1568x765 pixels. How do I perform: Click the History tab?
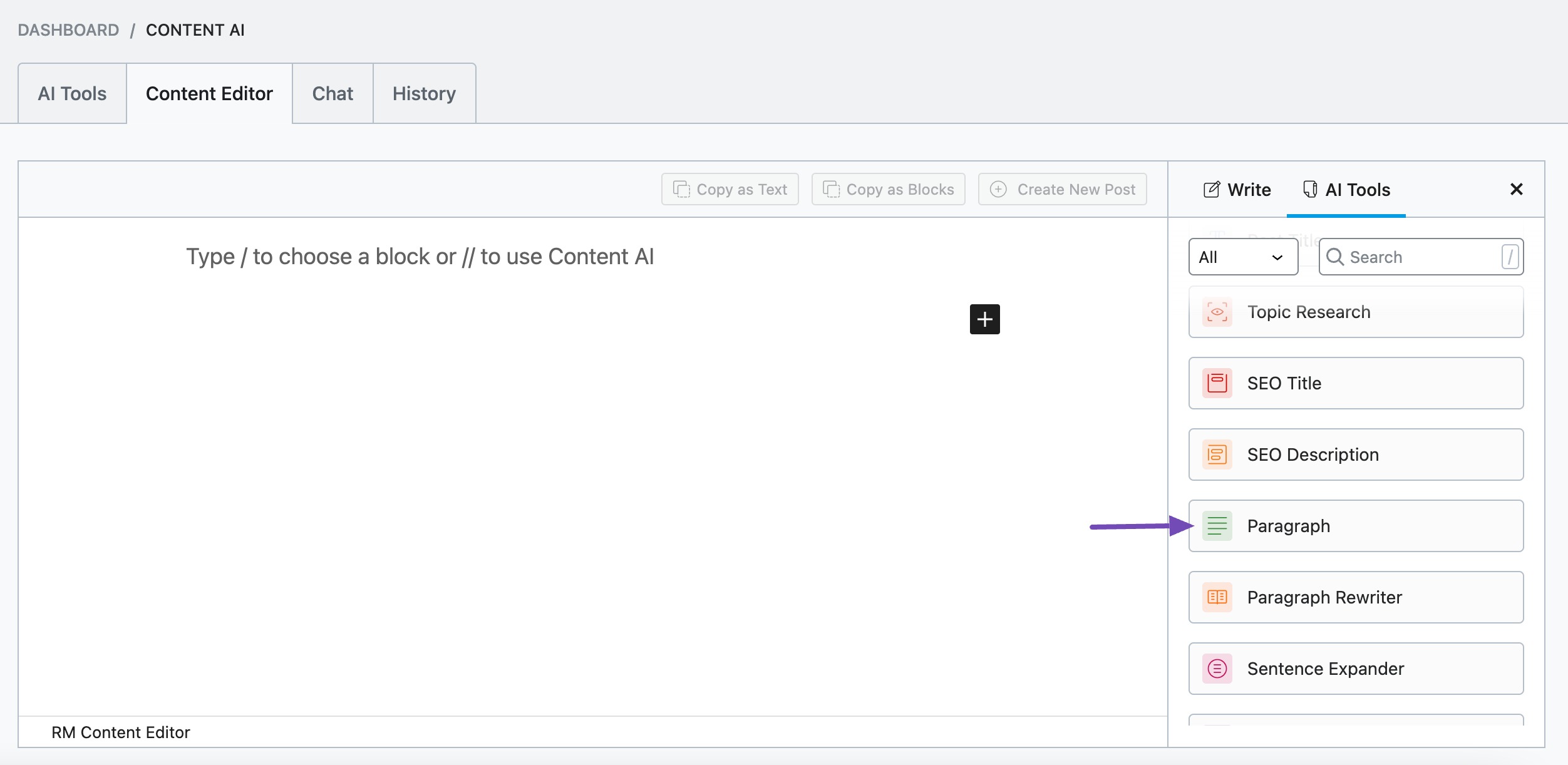click(425, 93)
